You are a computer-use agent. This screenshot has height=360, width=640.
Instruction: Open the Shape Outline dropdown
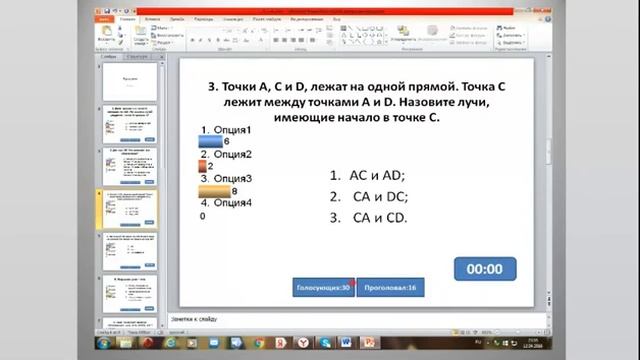tap(468, 36)
